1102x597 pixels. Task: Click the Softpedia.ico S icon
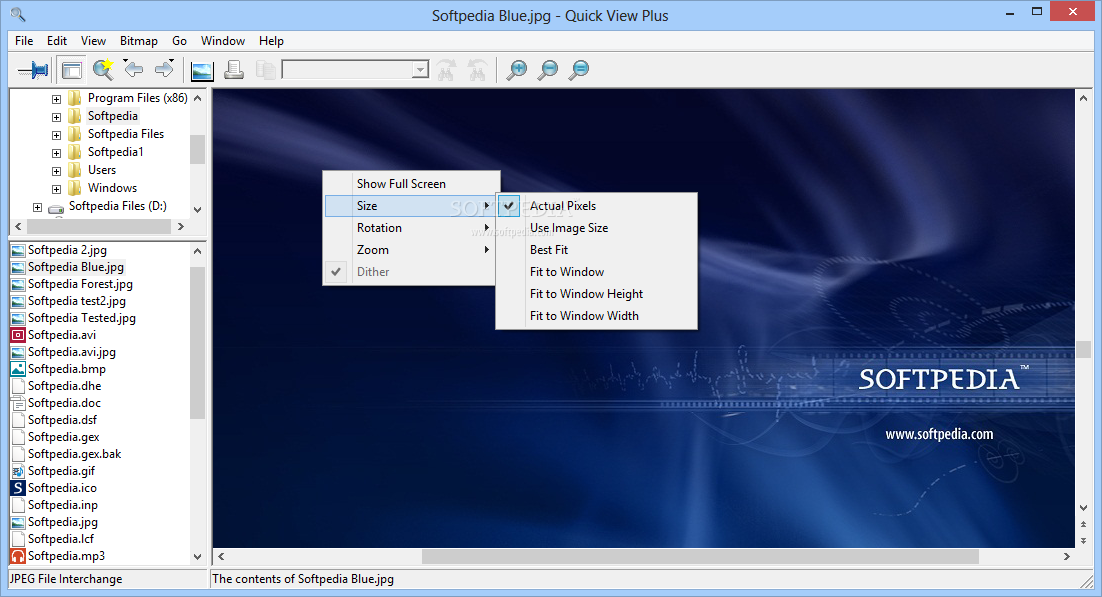point(18,487)
